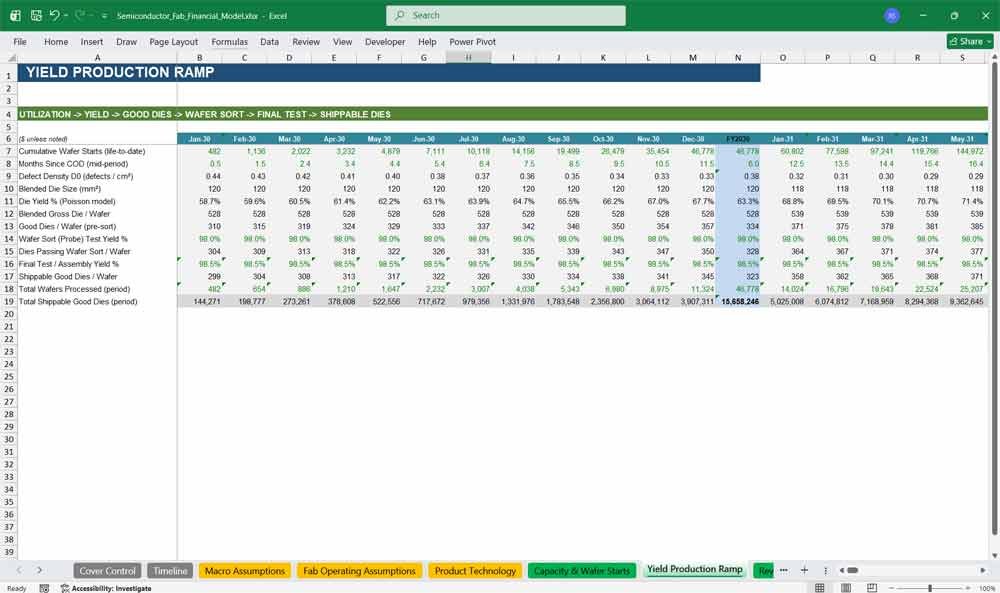Switch to Normal view
The image size is (1000, 593).
(x=820, y=588)
